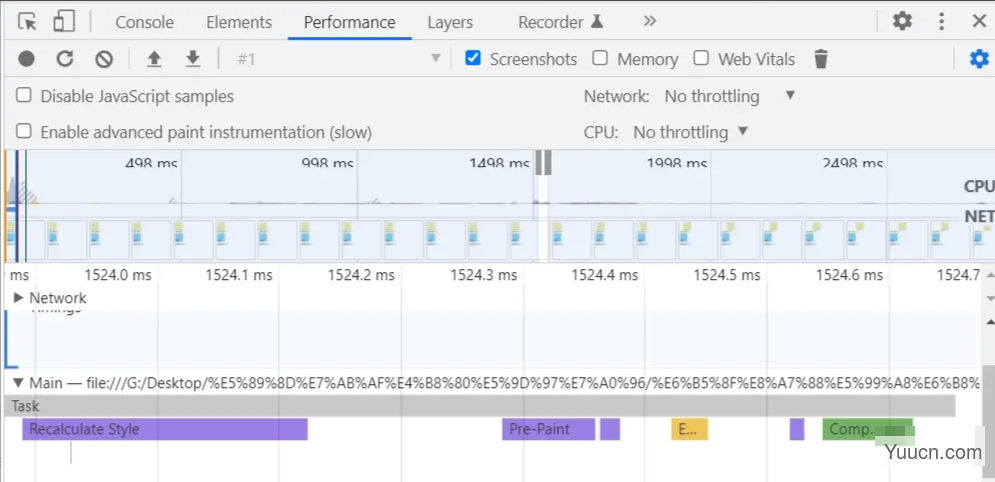Click the 1524.4 ms ruler mark

pos(604,275)
